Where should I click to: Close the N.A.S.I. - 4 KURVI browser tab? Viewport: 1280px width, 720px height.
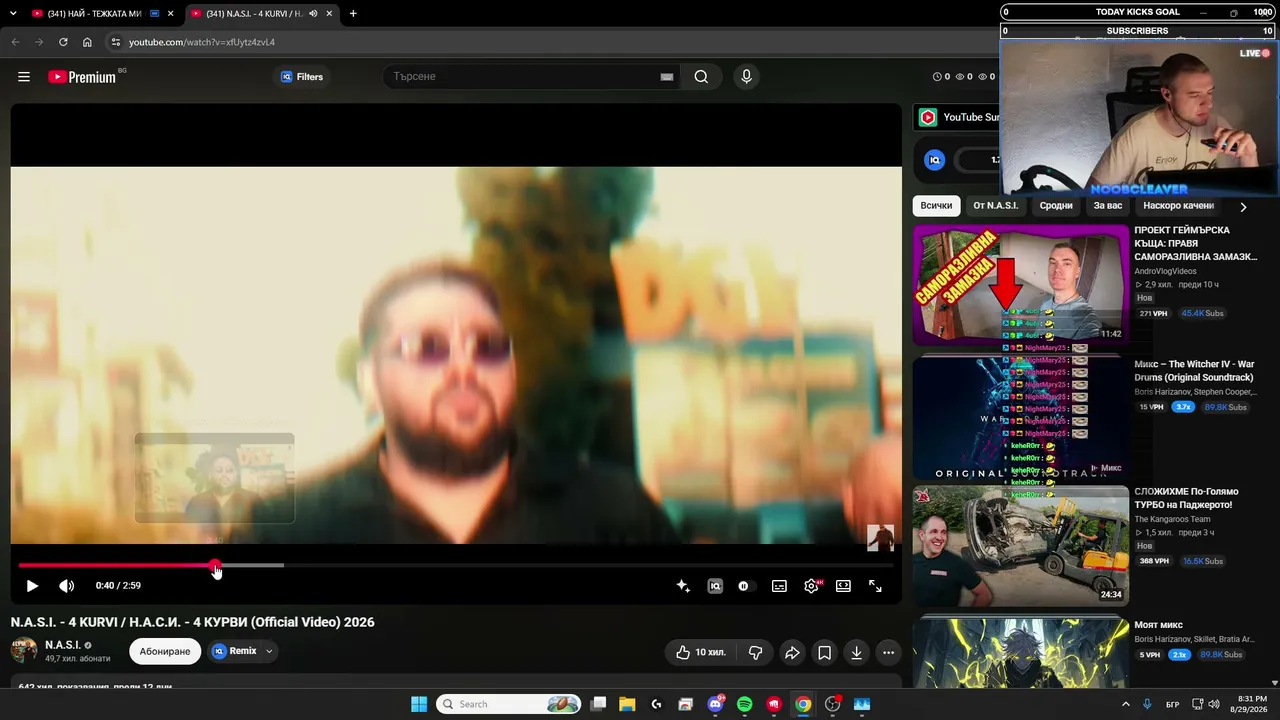(x=329, y=14)
